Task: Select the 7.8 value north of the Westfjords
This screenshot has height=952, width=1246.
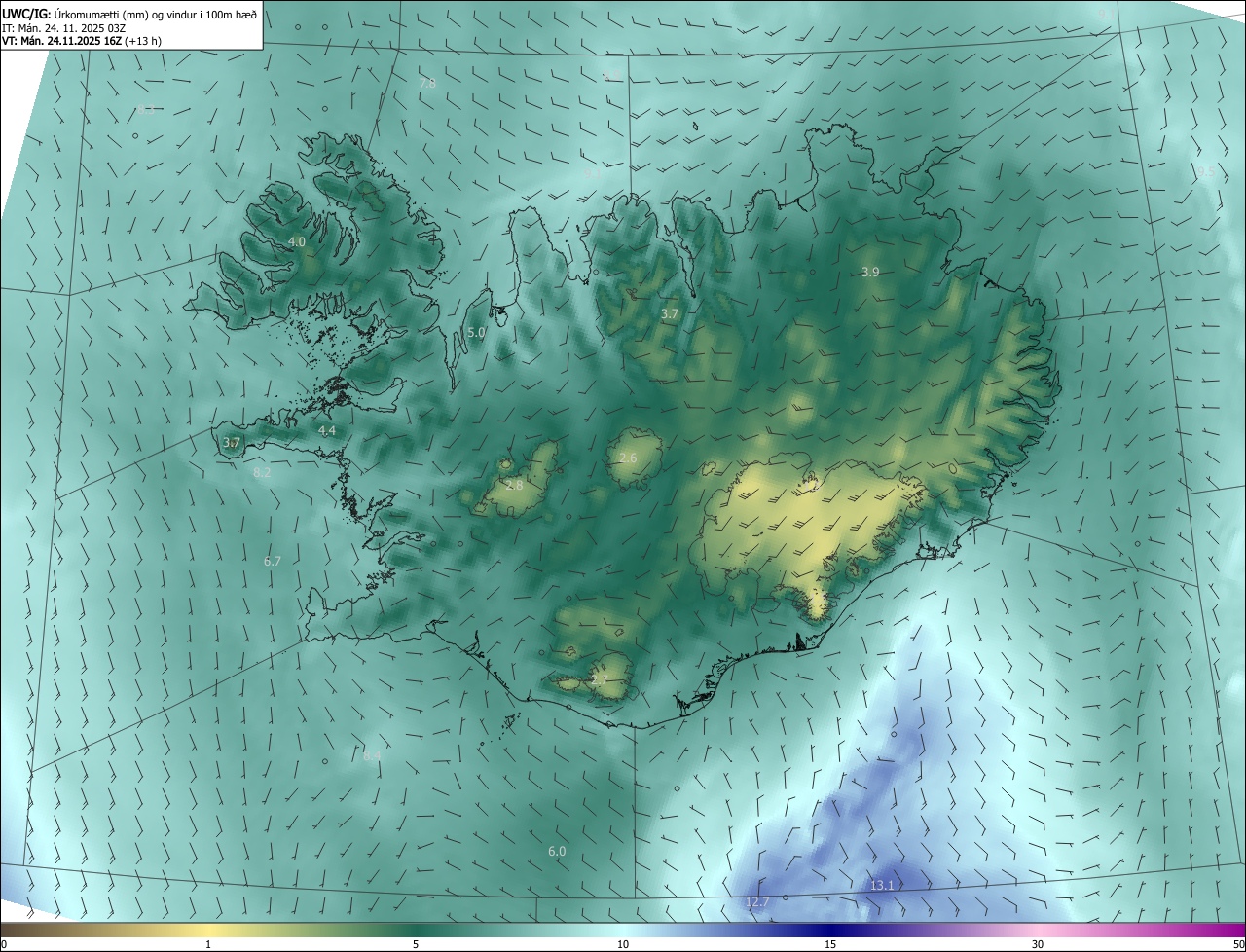Action: click(427, 84)
